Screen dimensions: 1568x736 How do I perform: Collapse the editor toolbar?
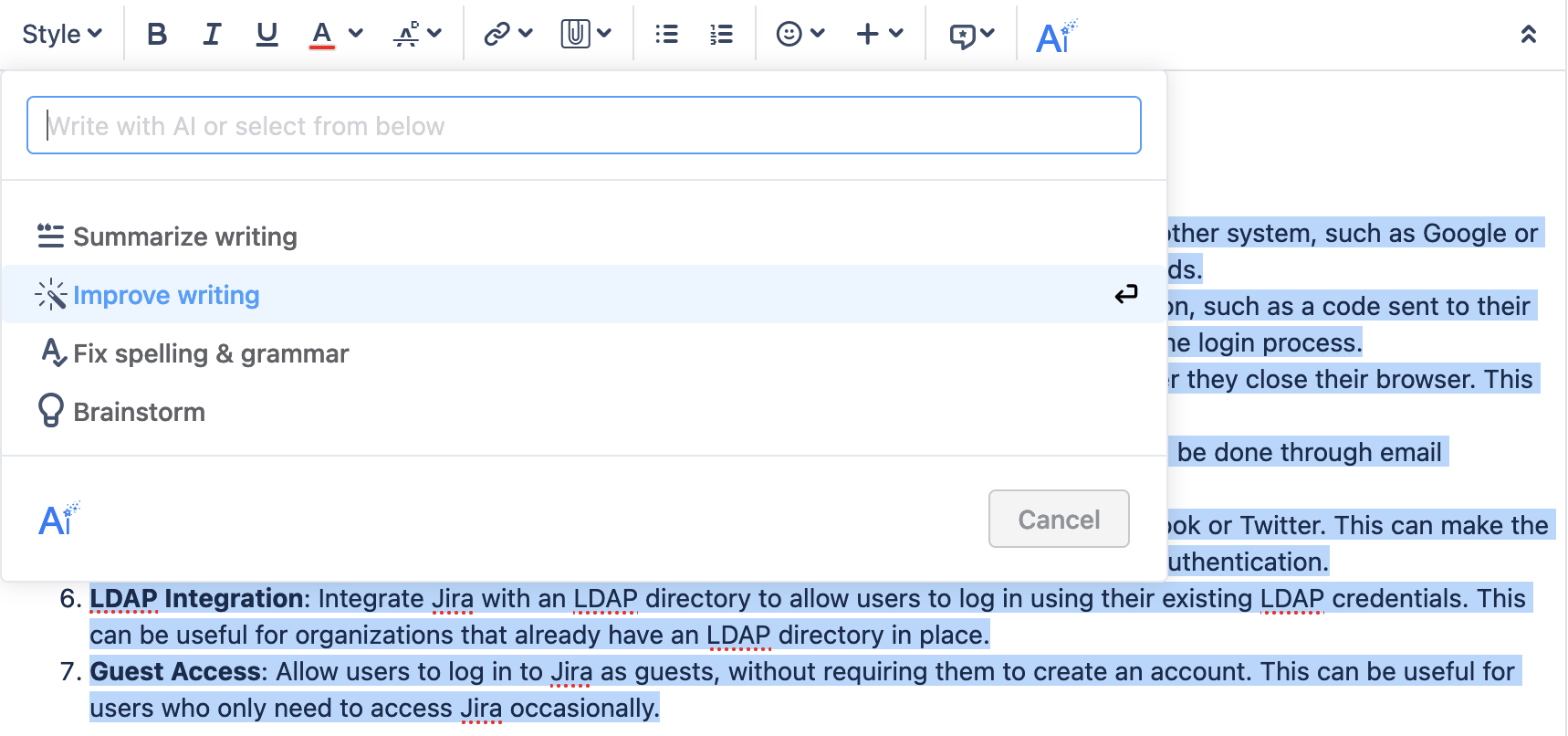(1529, 35)
